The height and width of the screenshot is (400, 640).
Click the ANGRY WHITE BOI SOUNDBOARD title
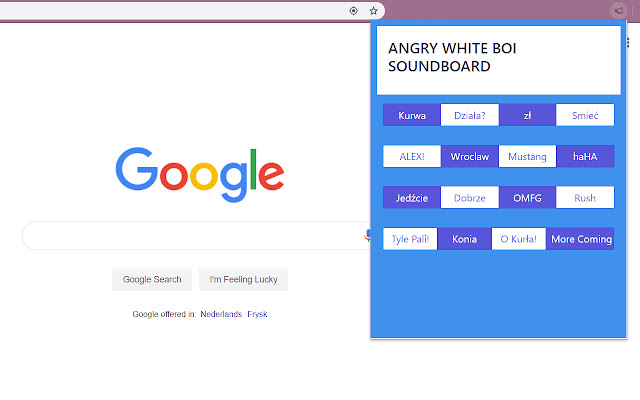[452, 57]
